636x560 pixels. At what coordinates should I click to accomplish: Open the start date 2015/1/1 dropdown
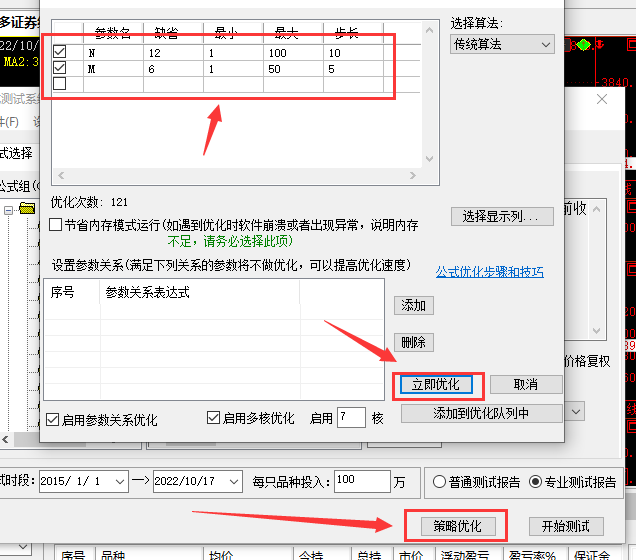[120, 482]
